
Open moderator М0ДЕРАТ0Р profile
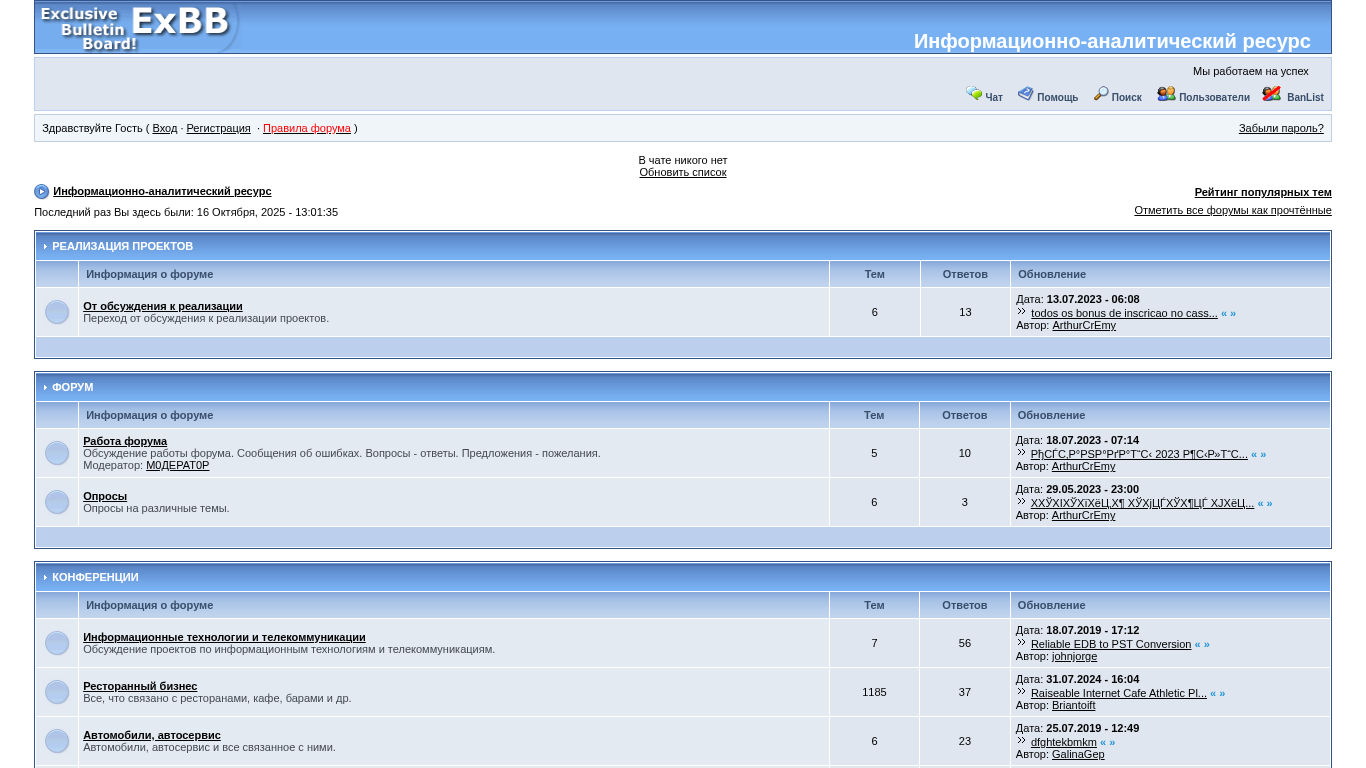[178, 465]
